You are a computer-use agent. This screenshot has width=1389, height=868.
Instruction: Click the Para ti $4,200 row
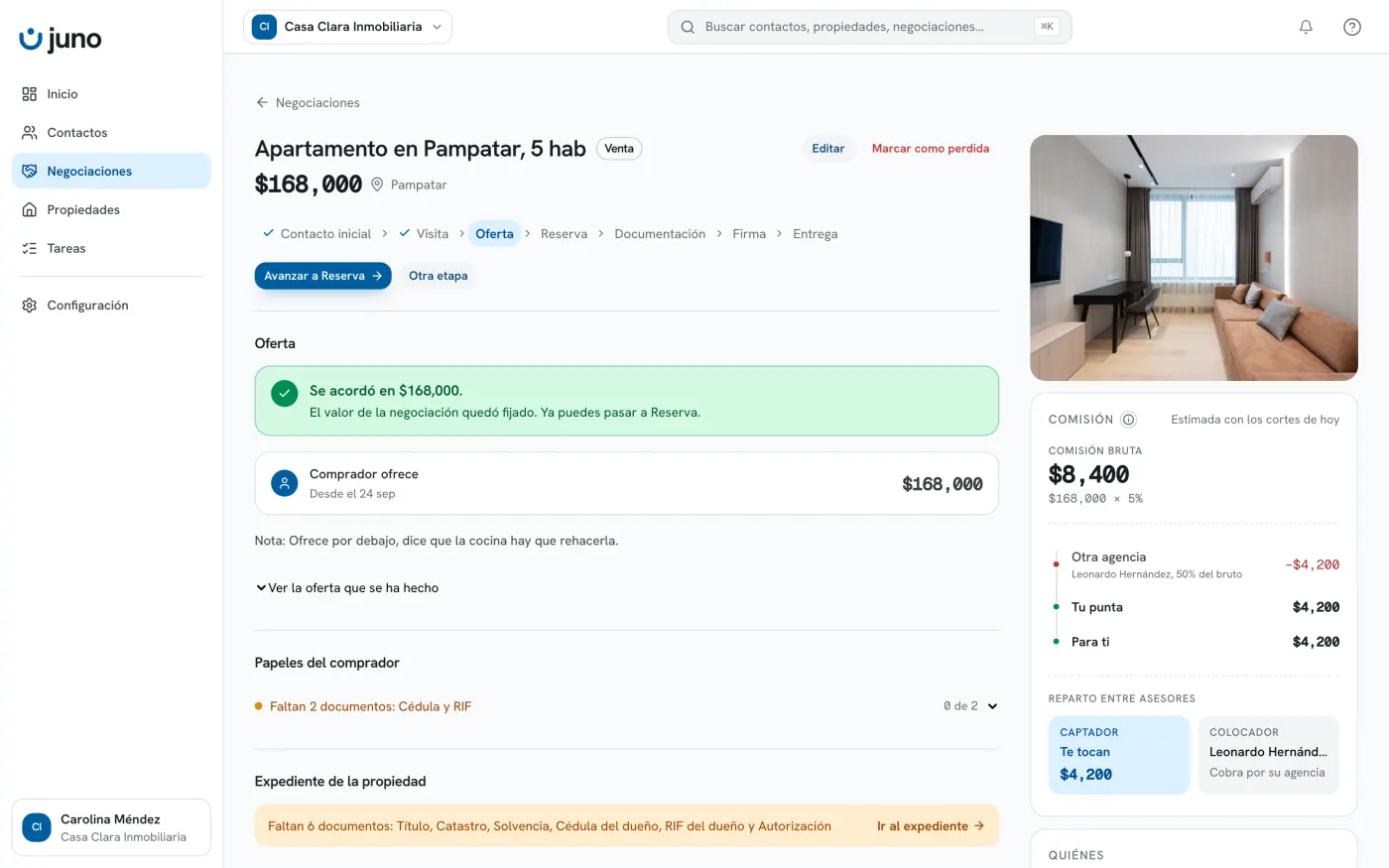pos(1195,642)
